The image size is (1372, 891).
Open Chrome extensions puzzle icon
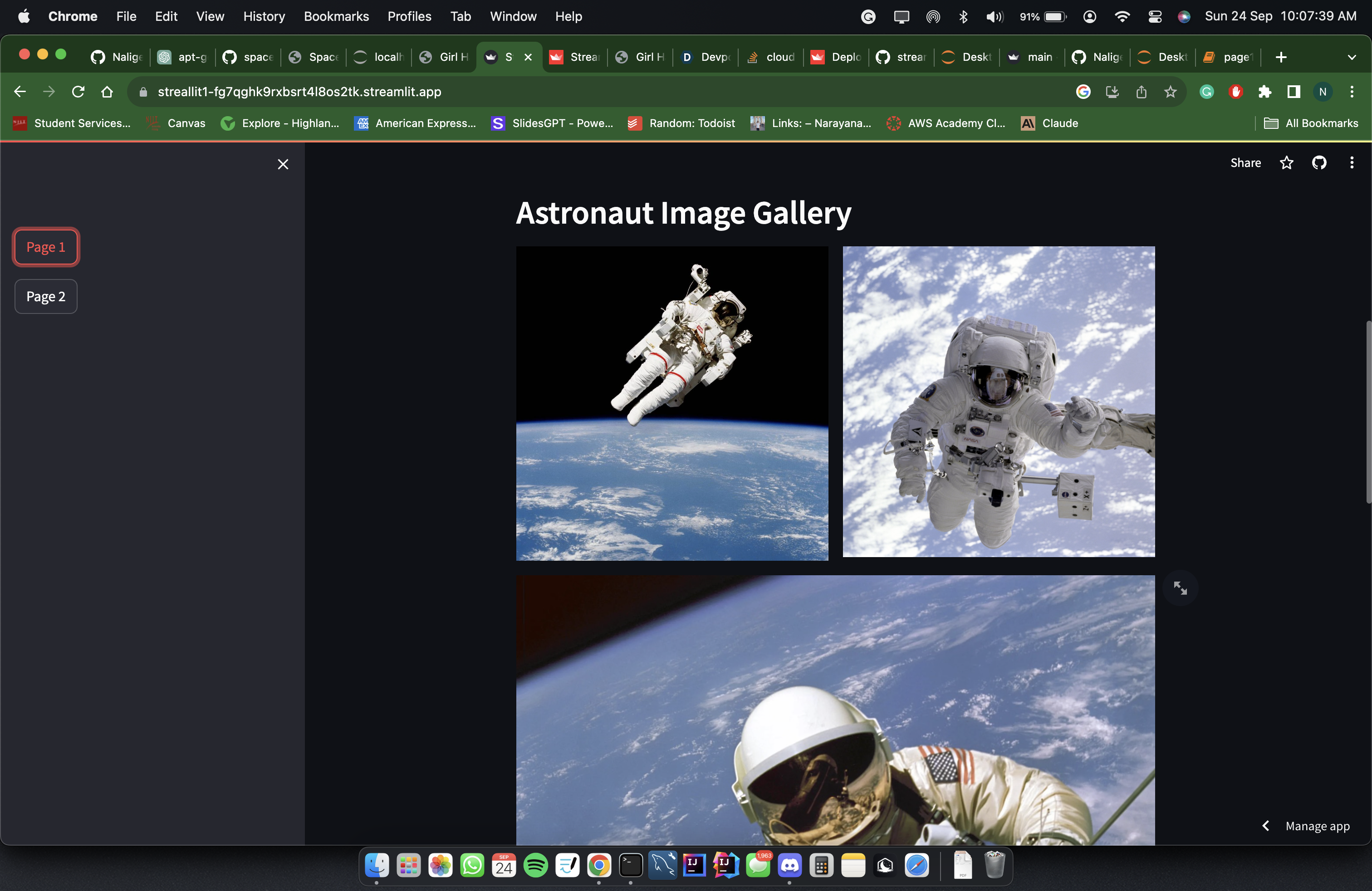pyautogui.click(x=1264, y=92)
